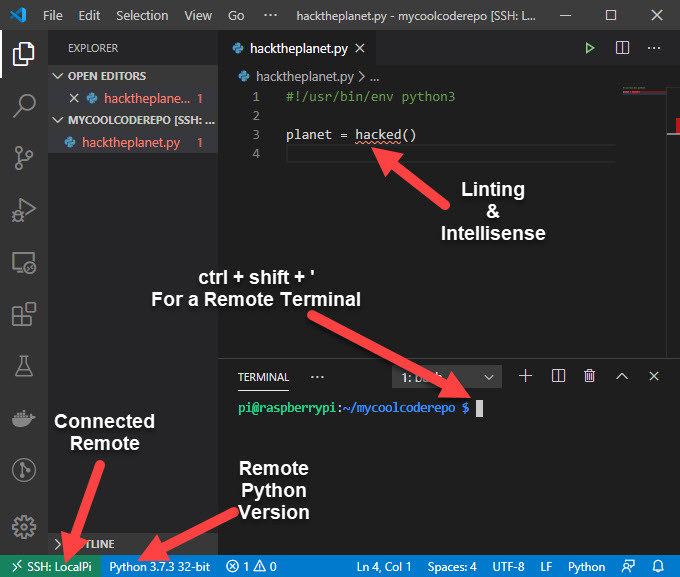Open the File menu
The width and height of the screenshot is (680, 577).
pos(52,16)
